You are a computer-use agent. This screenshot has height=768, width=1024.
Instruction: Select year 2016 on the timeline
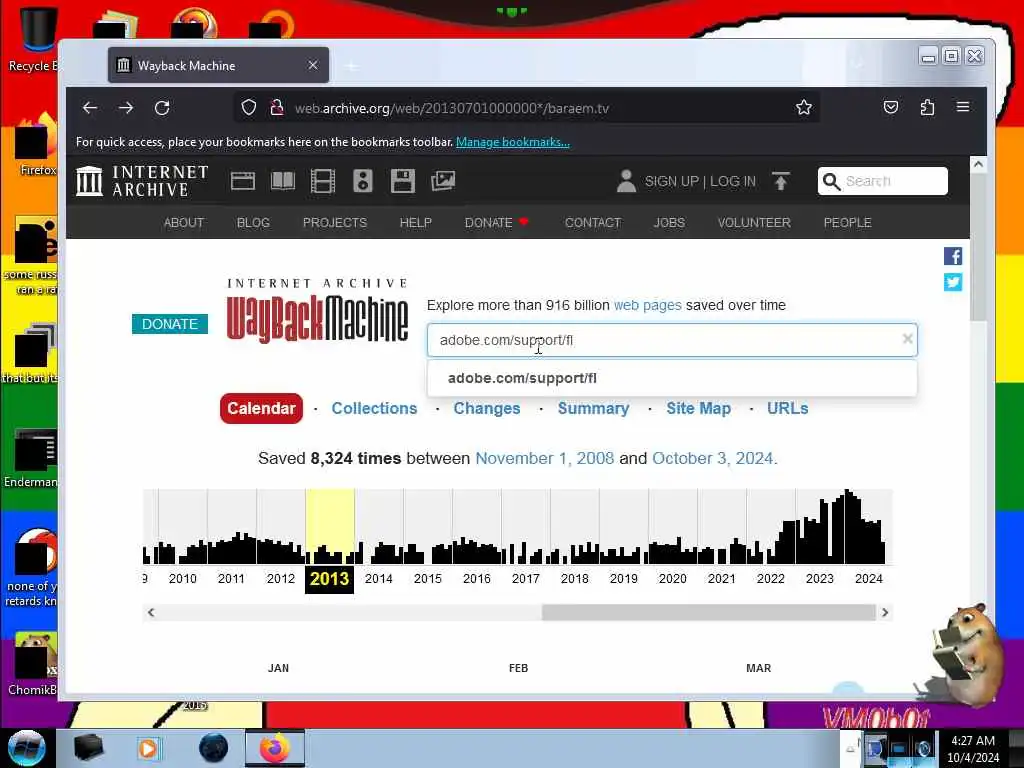pyautogui.click(x=477, y=579)
